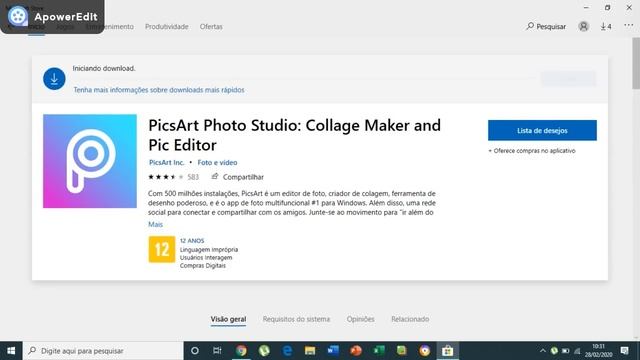The width and height of the screenshot is (640, 360).
Task: Open uTorrent from the taskbar
Action: point(264,351)
